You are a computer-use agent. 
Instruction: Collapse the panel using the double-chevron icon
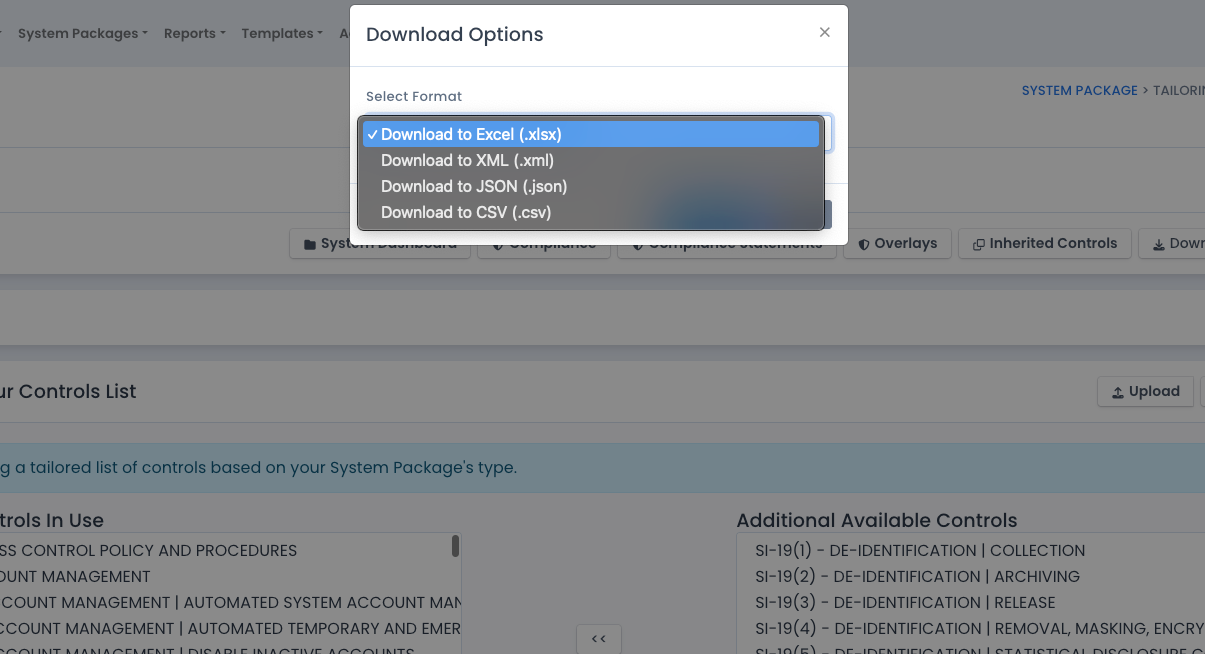point(598,638)
